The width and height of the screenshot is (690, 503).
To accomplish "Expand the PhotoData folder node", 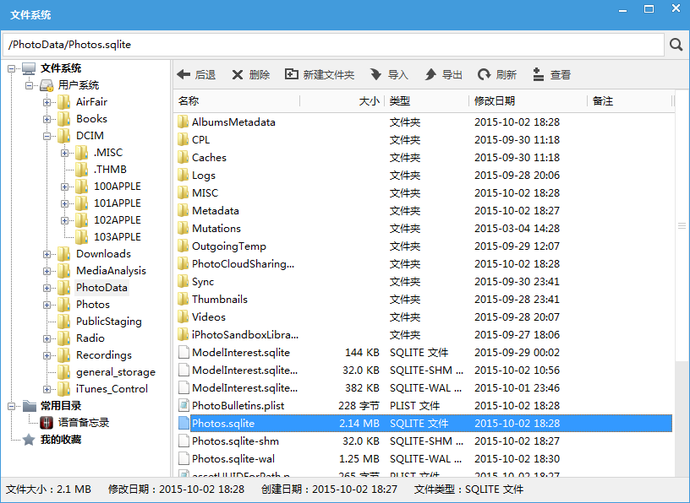I will (x=47, y=288).
